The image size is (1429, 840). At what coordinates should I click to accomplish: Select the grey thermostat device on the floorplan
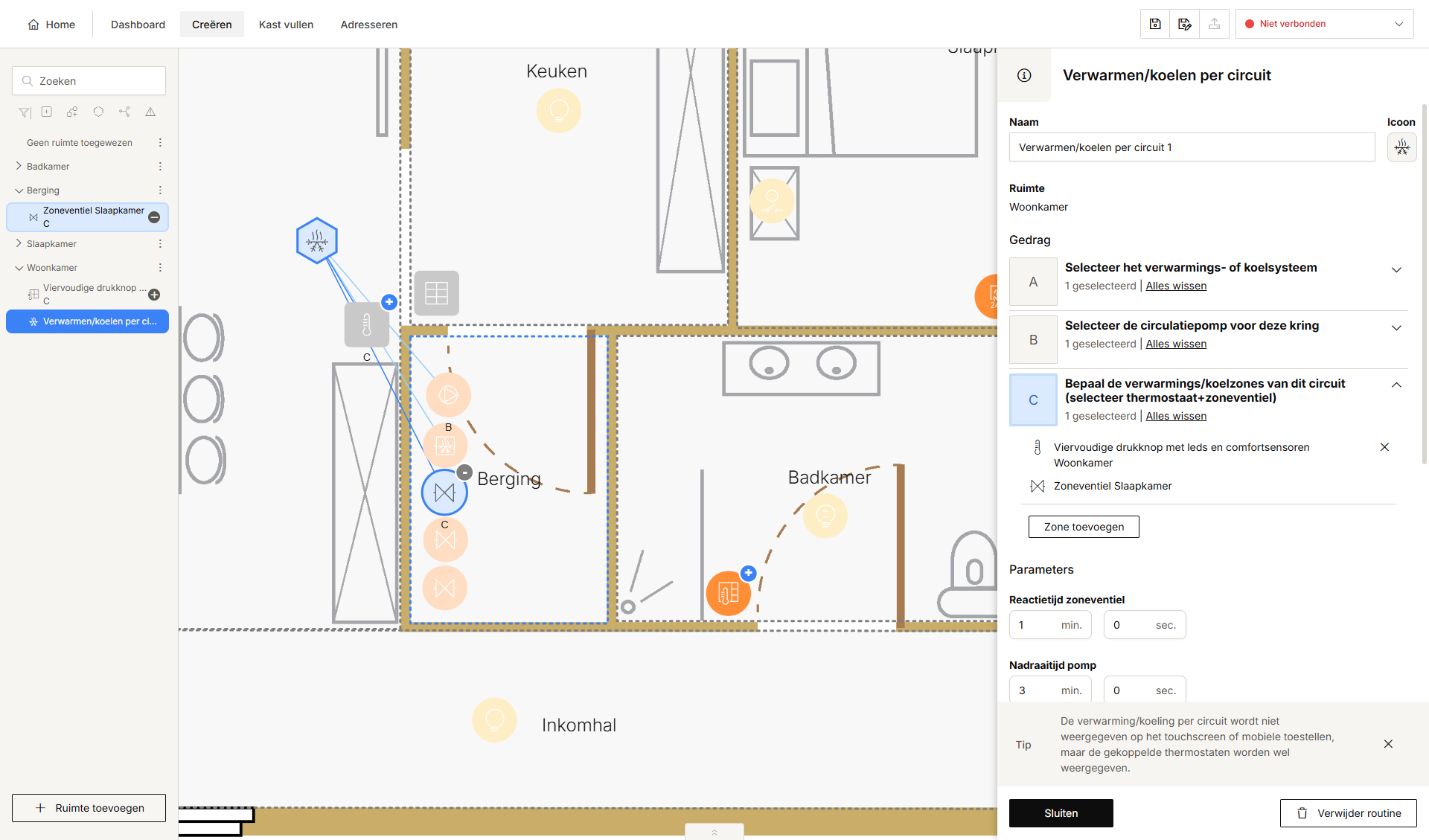(x=366, y=325)
